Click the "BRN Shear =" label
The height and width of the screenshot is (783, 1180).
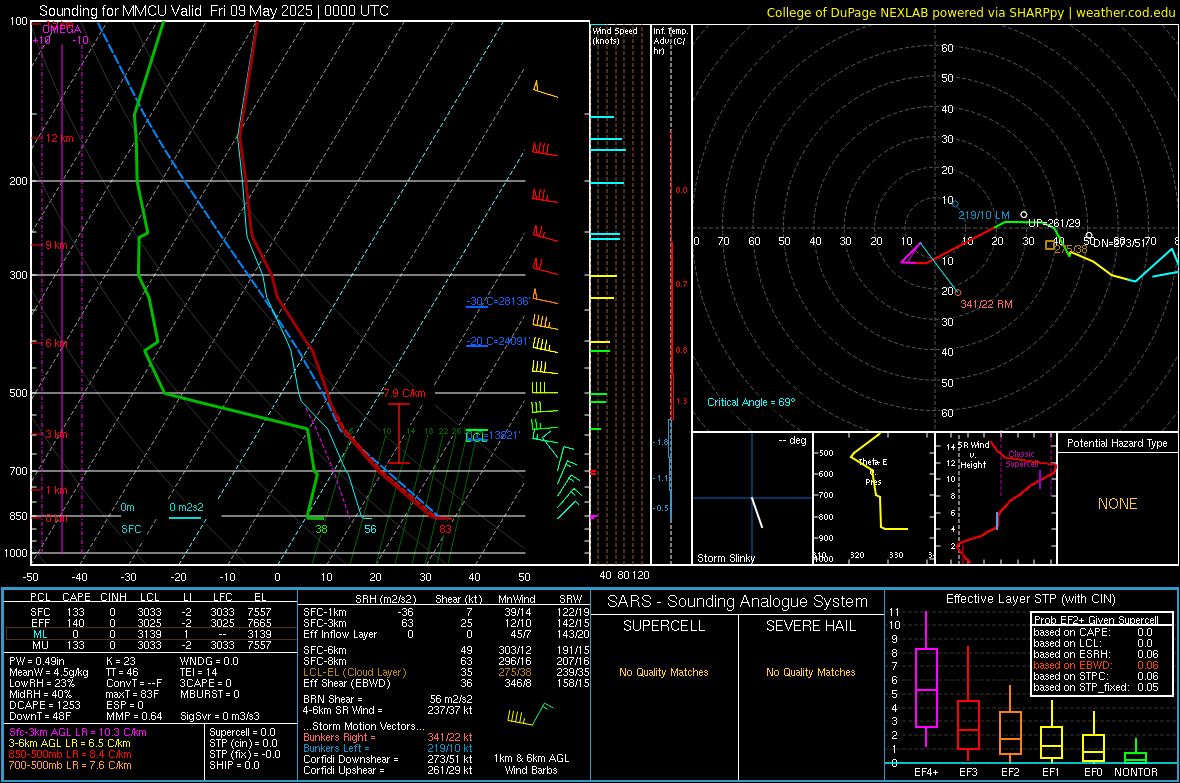point(333,699)
